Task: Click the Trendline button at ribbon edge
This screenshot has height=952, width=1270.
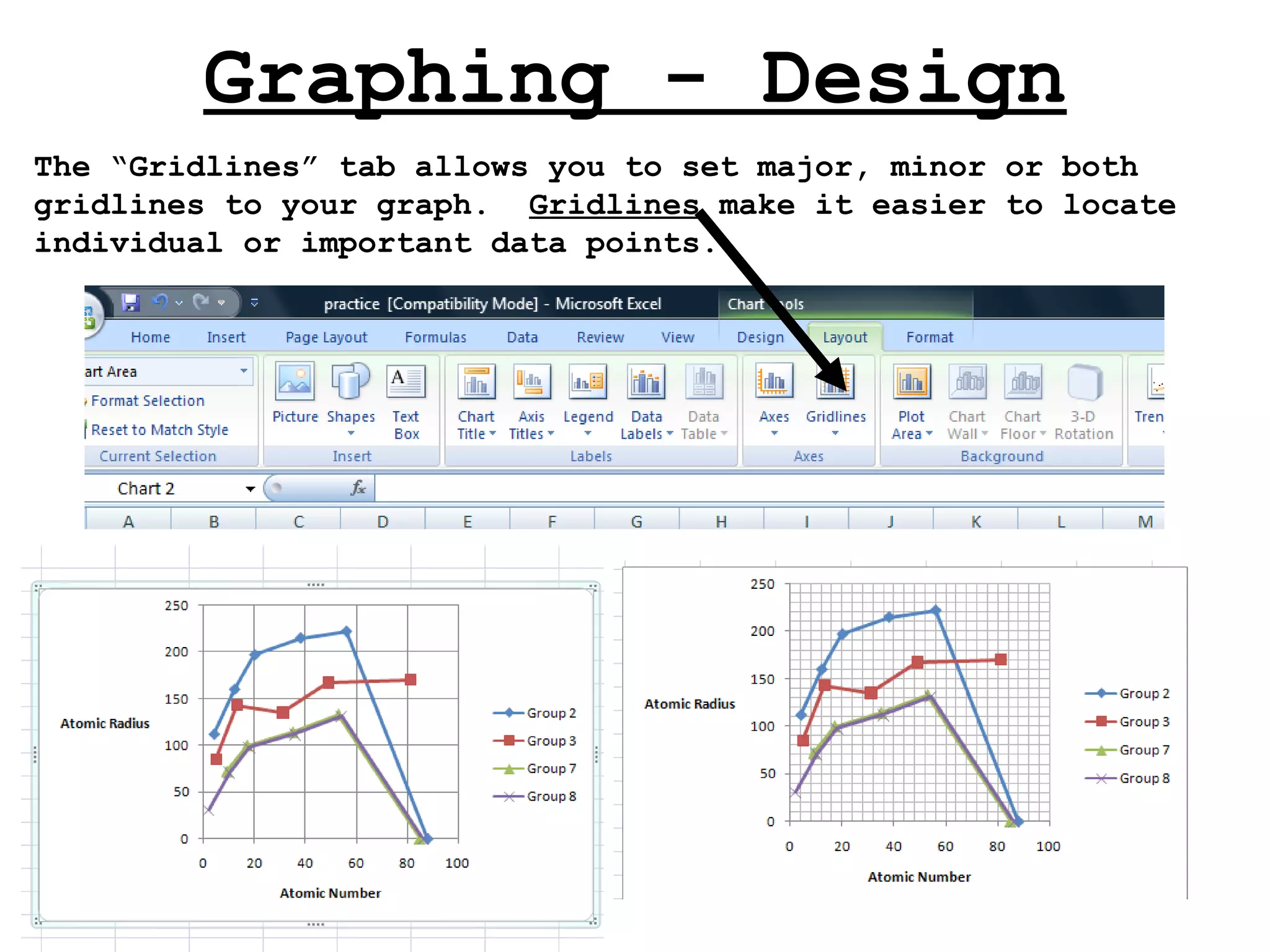Action: pyautogui.click(x=1149, y=400)
